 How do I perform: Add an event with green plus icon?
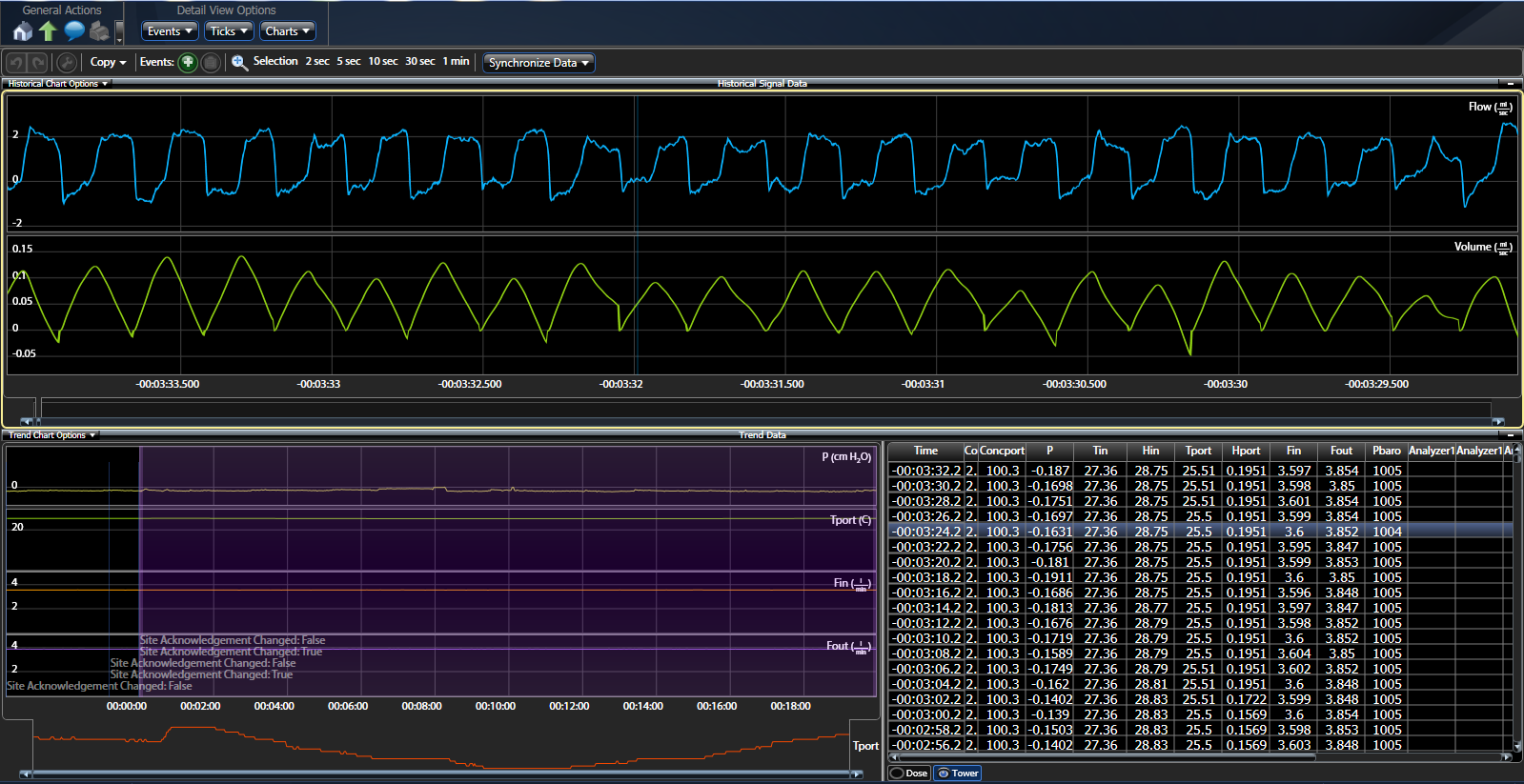tap(188, 63)
